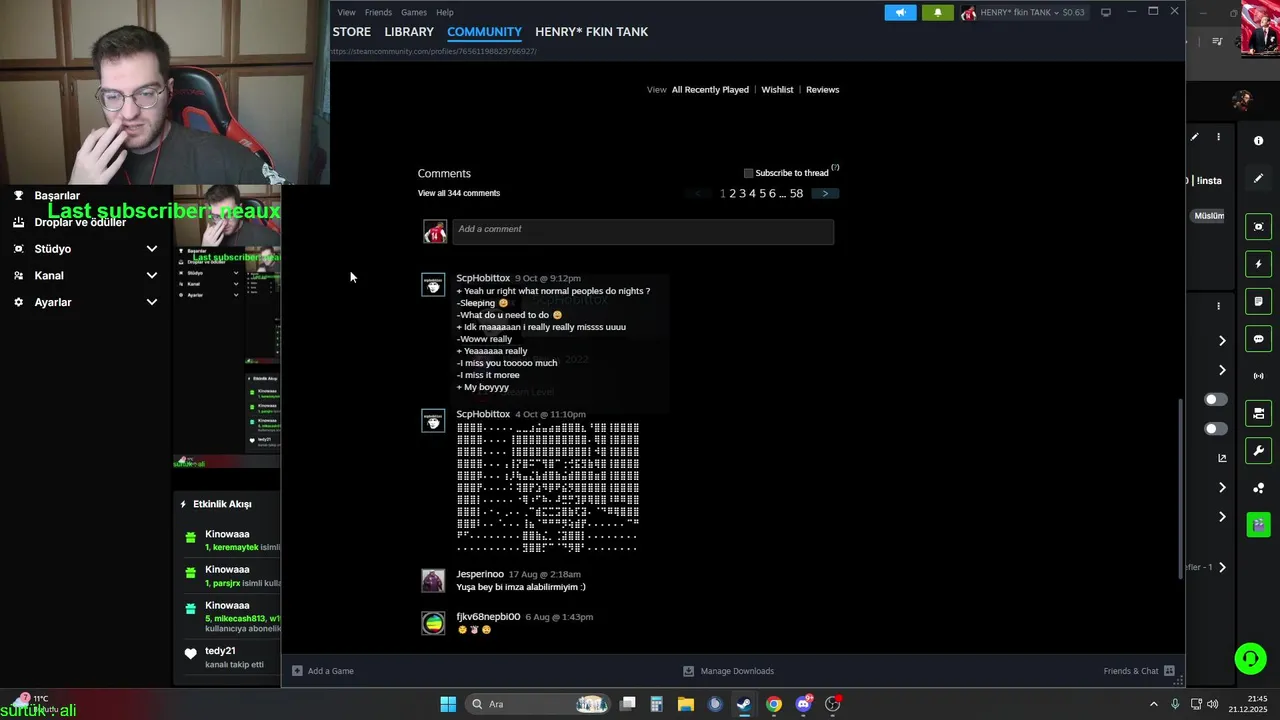Open the Steam Help menu
Viewport: 1280px width, 720px height.
click(x=445, y=12)
